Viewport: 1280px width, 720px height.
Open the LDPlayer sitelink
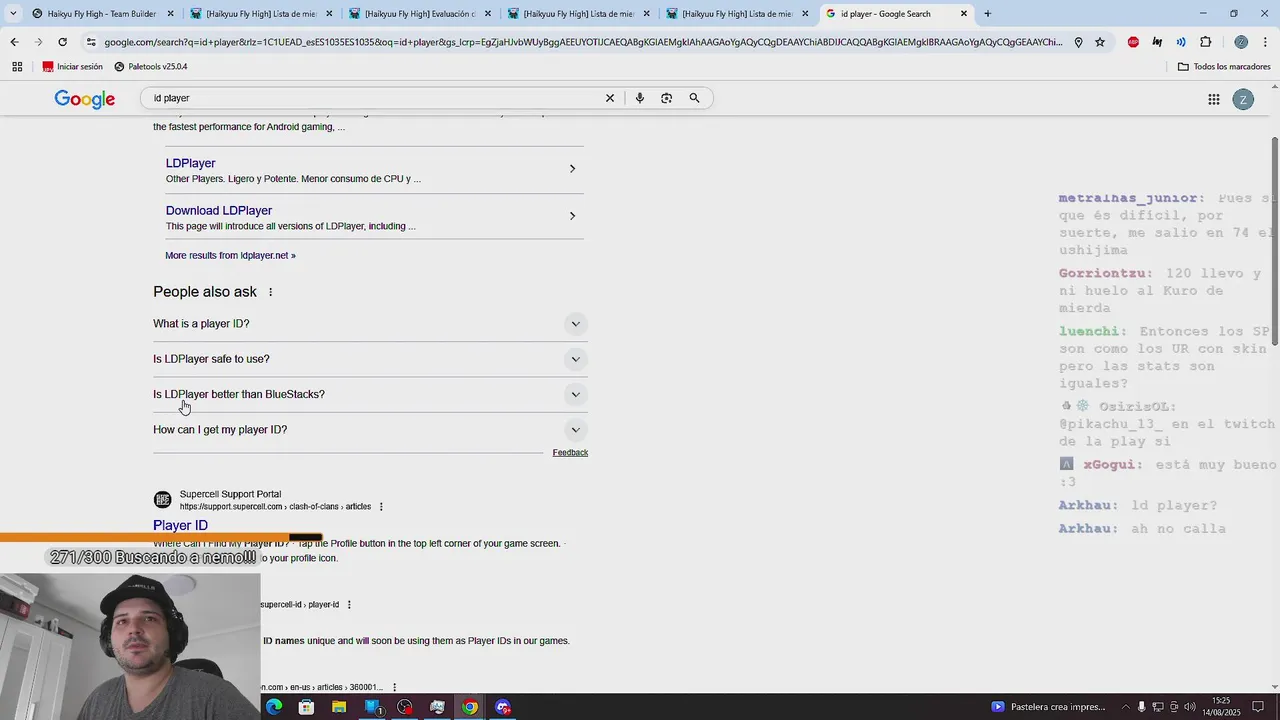pyautogui.click(x=190, y=163)
